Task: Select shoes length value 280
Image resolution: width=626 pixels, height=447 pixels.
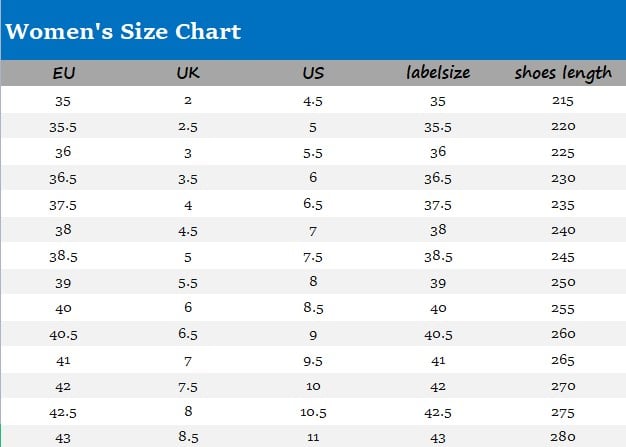Action: 563,437
